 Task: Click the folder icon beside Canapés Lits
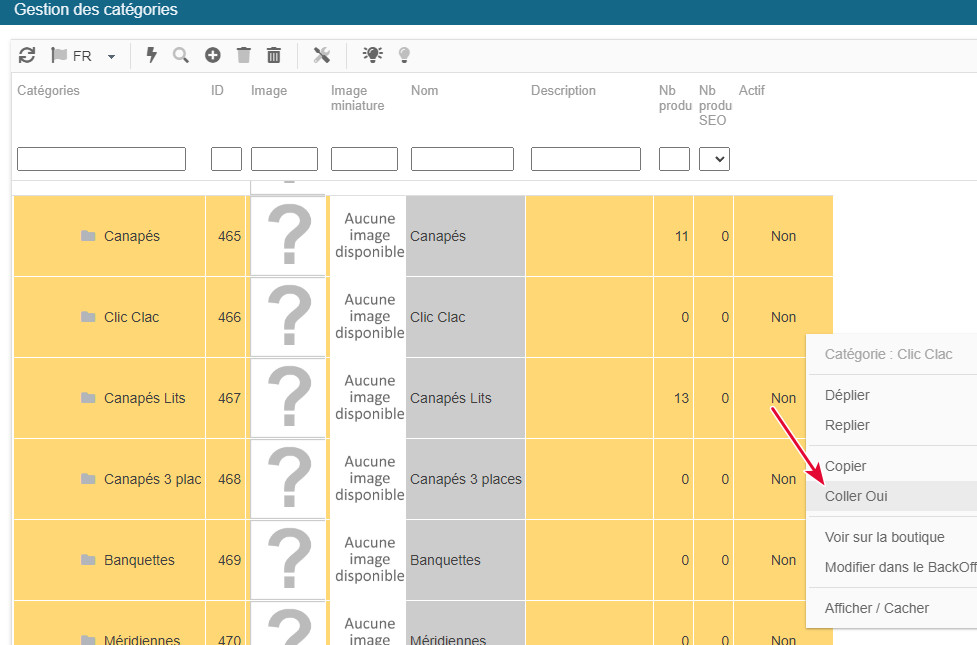[88, 398]
